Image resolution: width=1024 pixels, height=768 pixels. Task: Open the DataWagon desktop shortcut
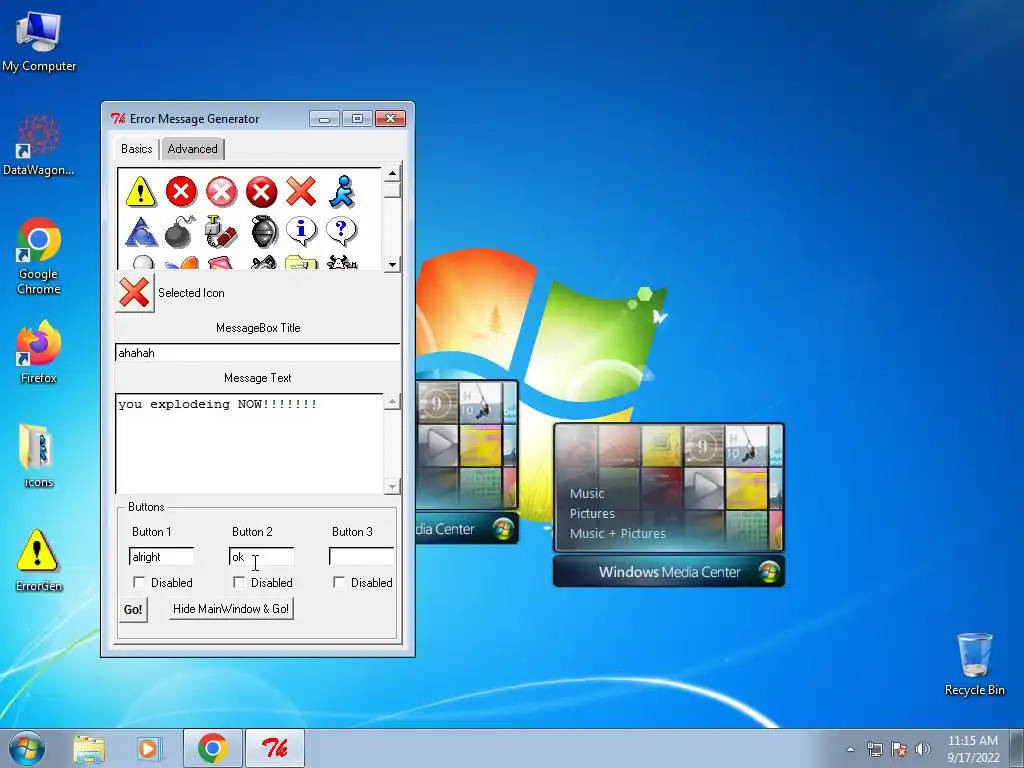tap(39, 145)
